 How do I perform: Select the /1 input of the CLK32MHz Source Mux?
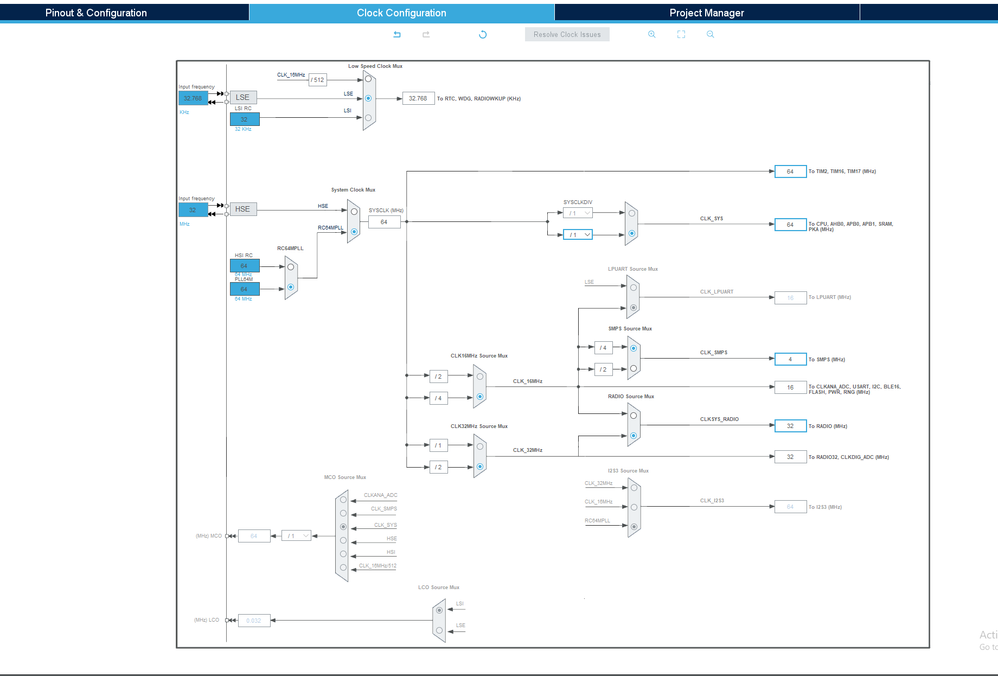pyautogui.click(x=480, y=446)
